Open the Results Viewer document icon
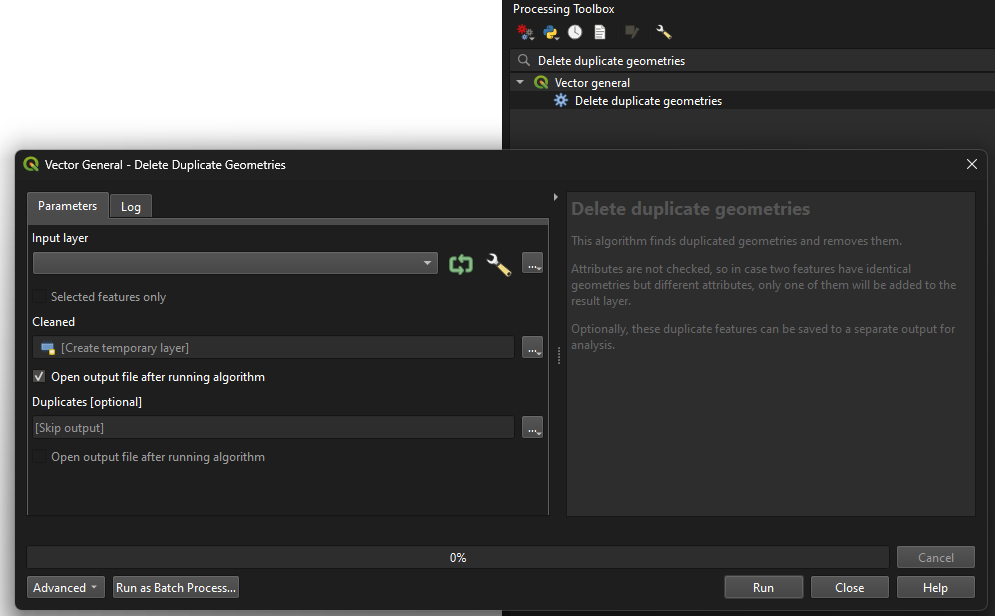 [599, 32]
